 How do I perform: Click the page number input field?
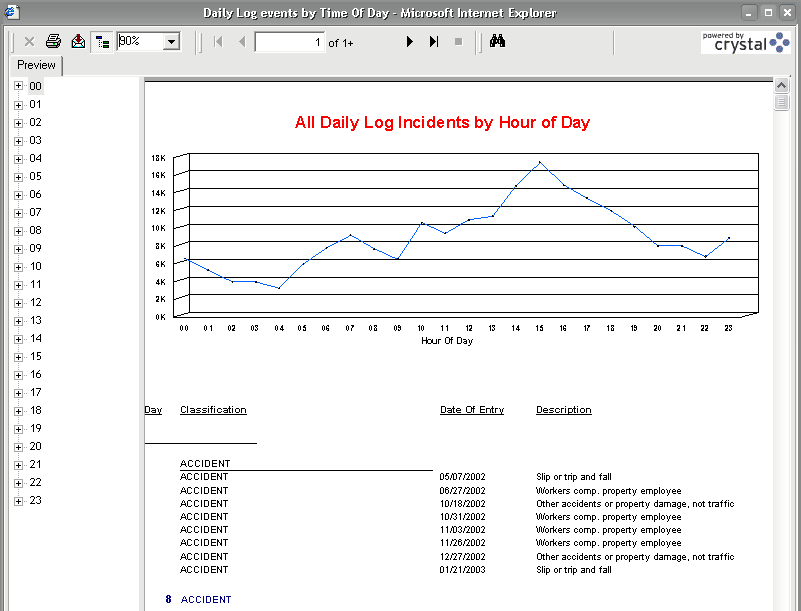[290, 42]
